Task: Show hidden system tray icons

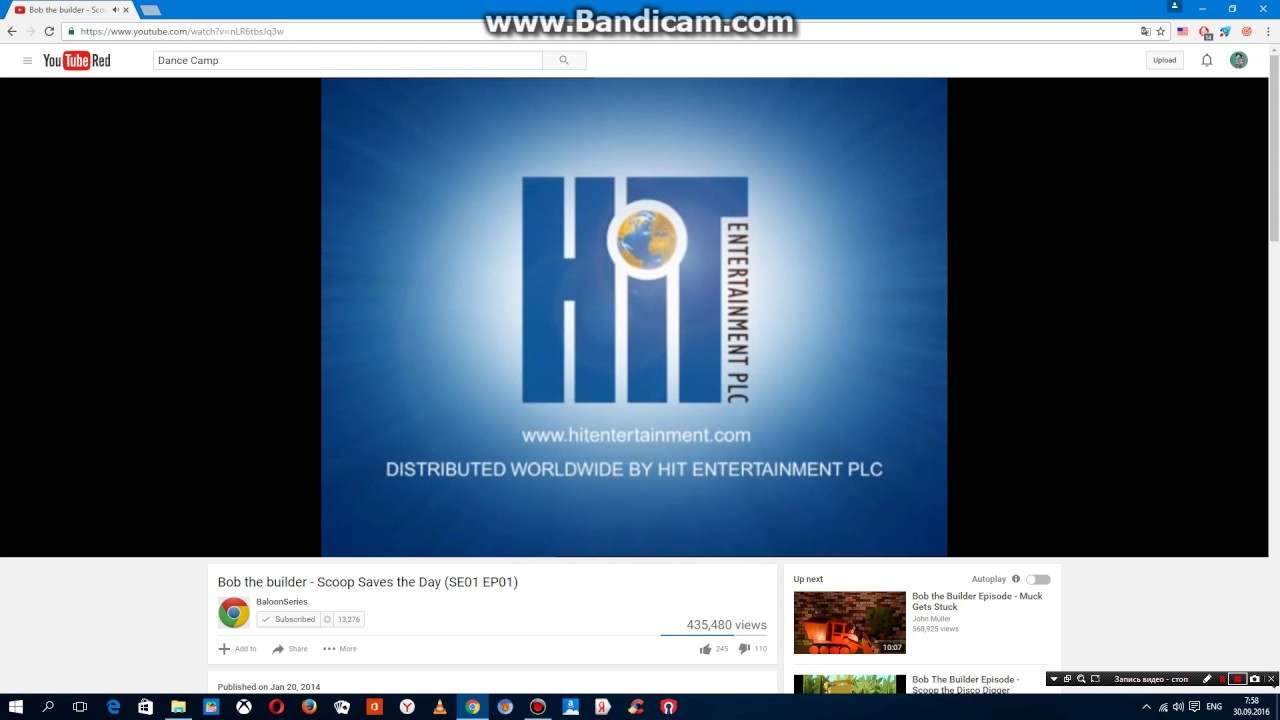Action: pyautogui.click(x=1146, y=707)
